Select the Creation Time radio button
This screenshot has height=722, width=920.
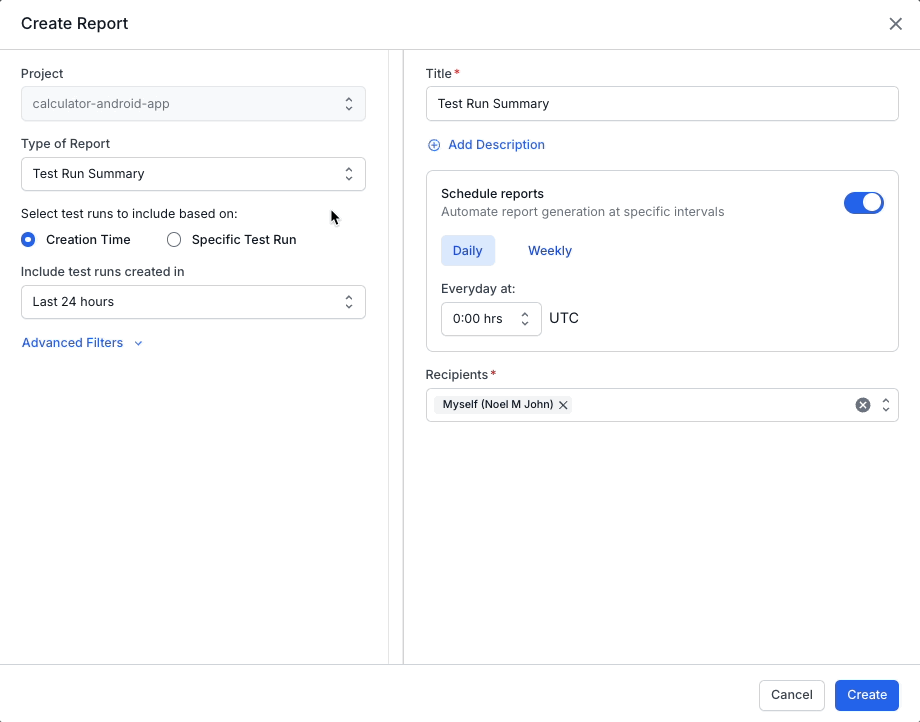[x=28, y=240]
